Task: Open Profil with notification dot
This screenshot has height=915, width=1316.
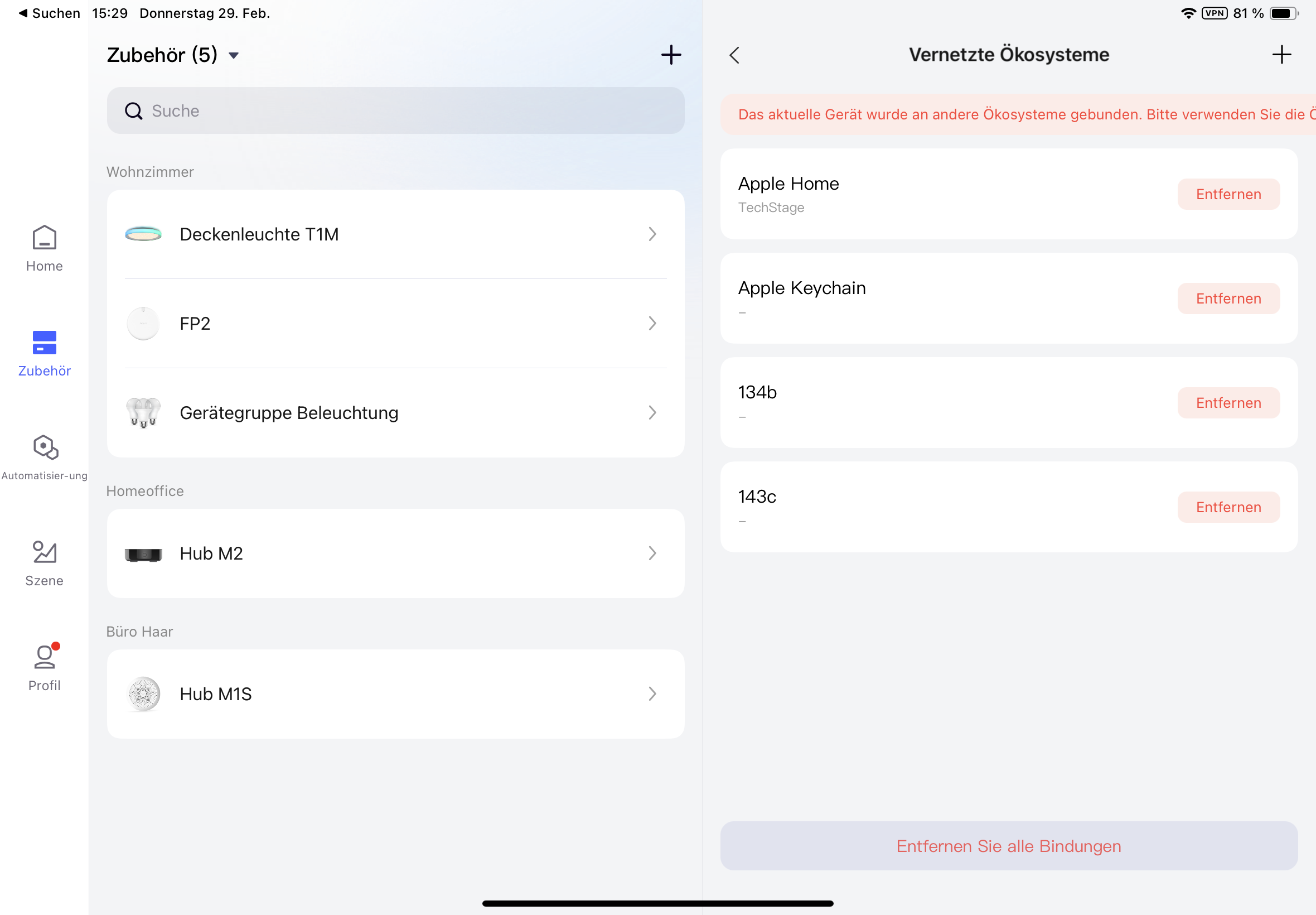Action: tap(44, 667)
